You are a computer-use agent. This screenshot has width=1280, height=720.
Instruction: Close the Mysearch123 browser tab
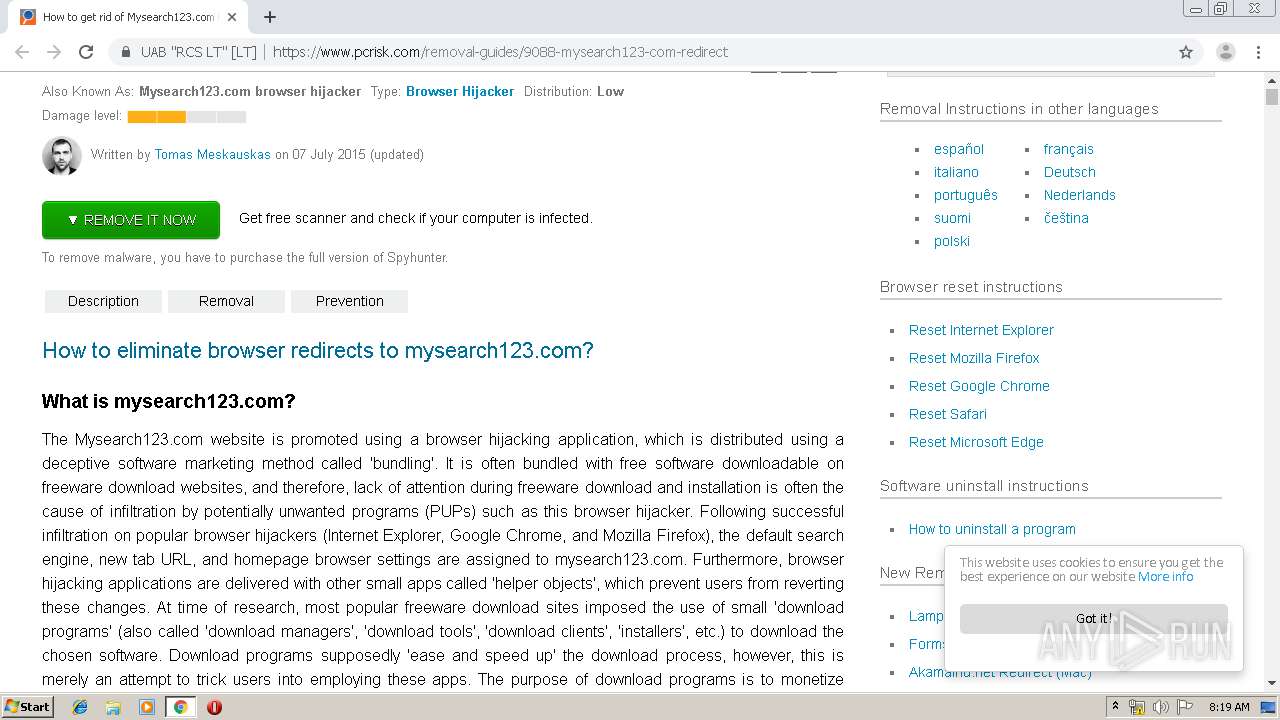click(232, 17)
